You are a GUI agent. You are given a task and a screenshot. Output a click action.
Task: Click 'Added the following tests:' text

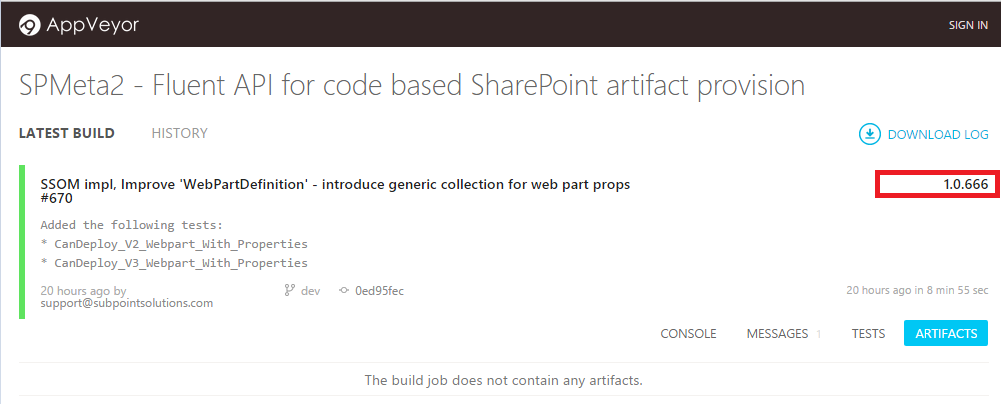coord(132,225)
